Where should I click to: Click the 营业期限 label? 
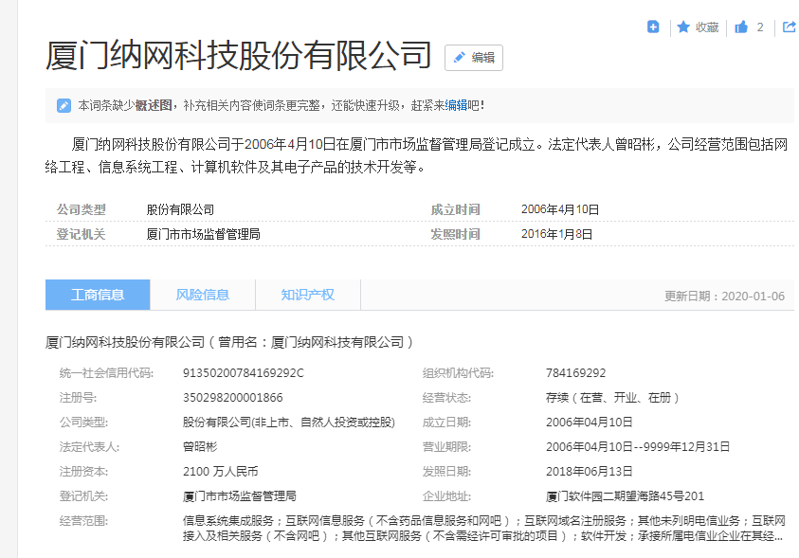tap(446, 447)
